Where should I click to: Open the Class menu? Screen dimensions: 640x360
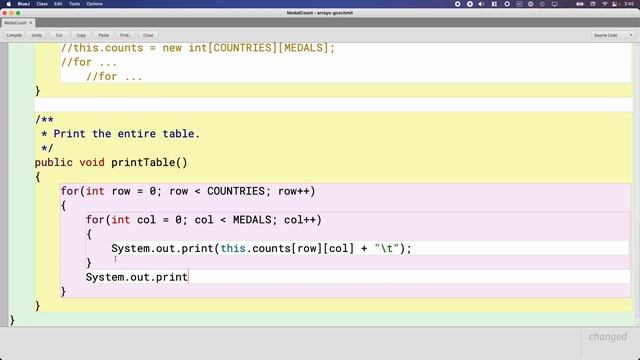(x=42, y=4)
